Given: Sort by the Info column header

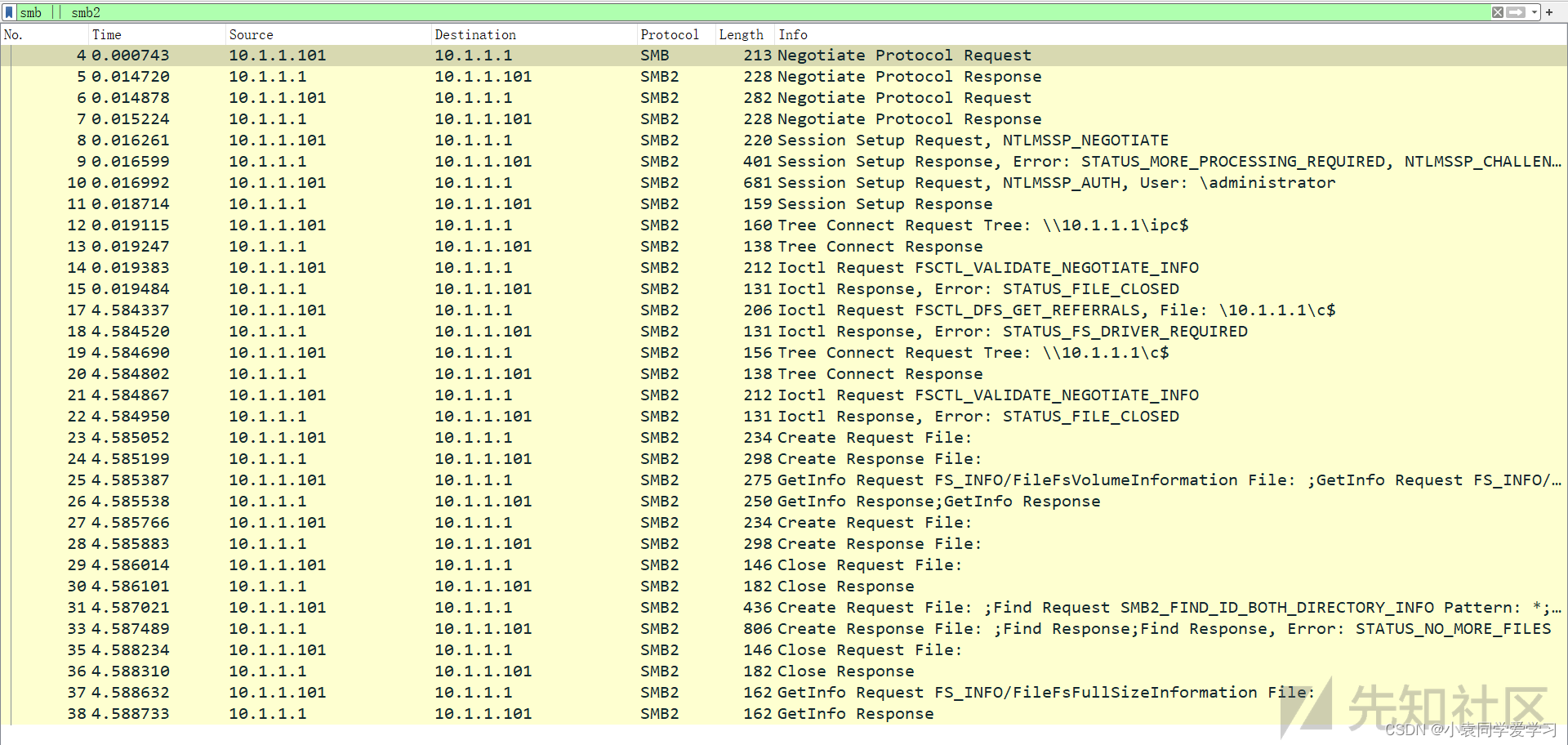Looking at the screenshot, I should click(x=1171, y=34).
